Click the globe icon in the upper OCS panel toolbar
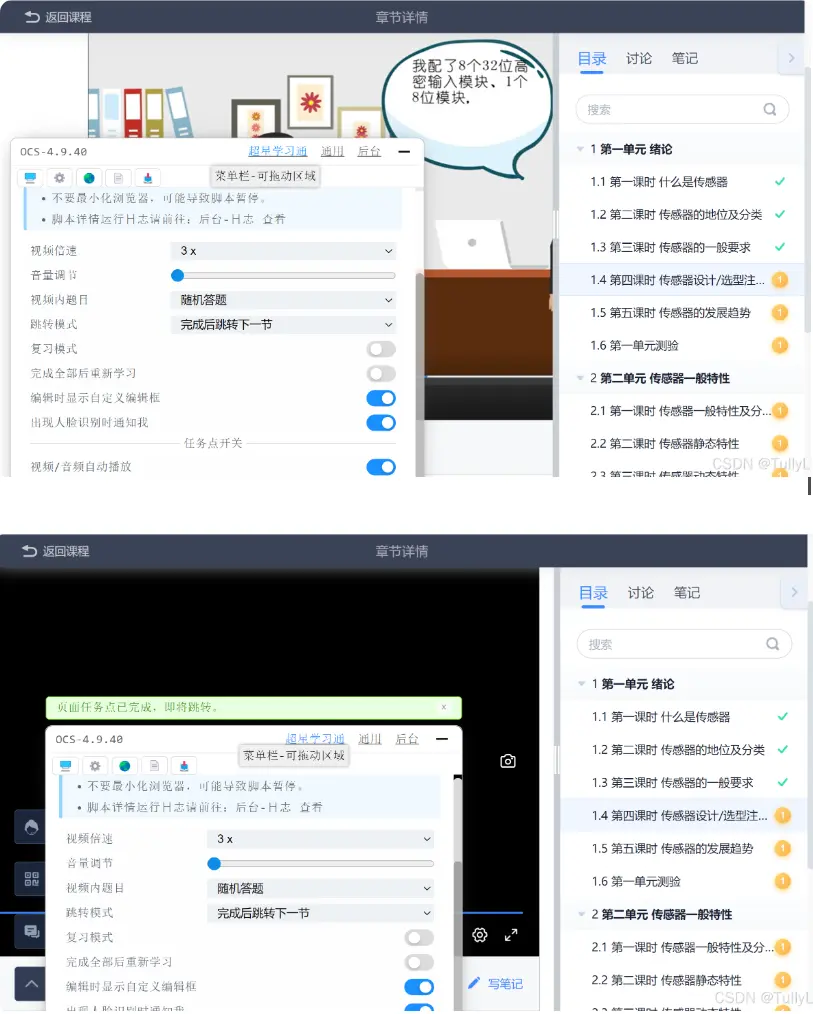The height and width of the screenshot is (1014, 813). (89, 177)
